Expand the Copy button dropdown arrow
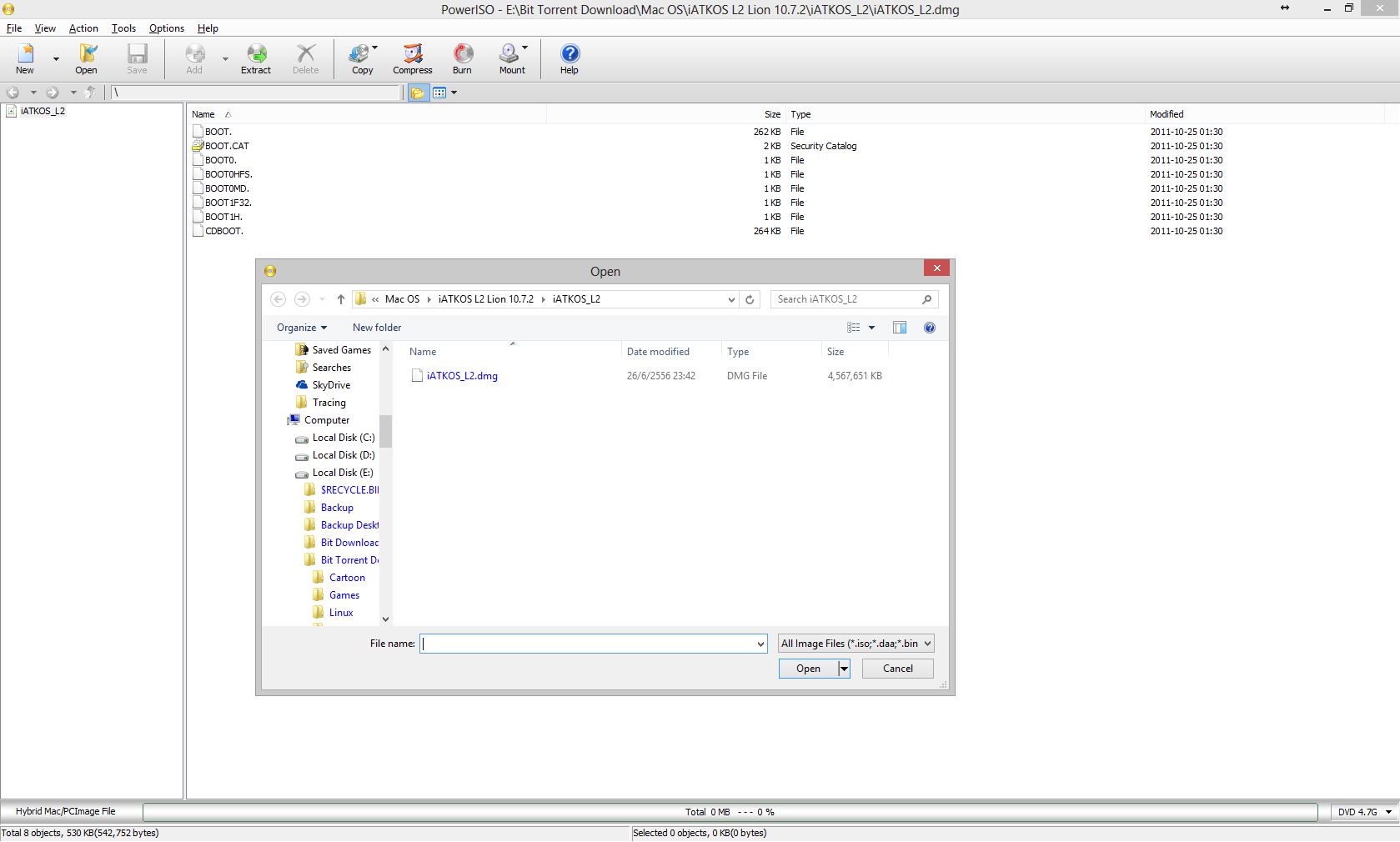The width and height of the screenshot is (1400, 842). coord(375,48)
